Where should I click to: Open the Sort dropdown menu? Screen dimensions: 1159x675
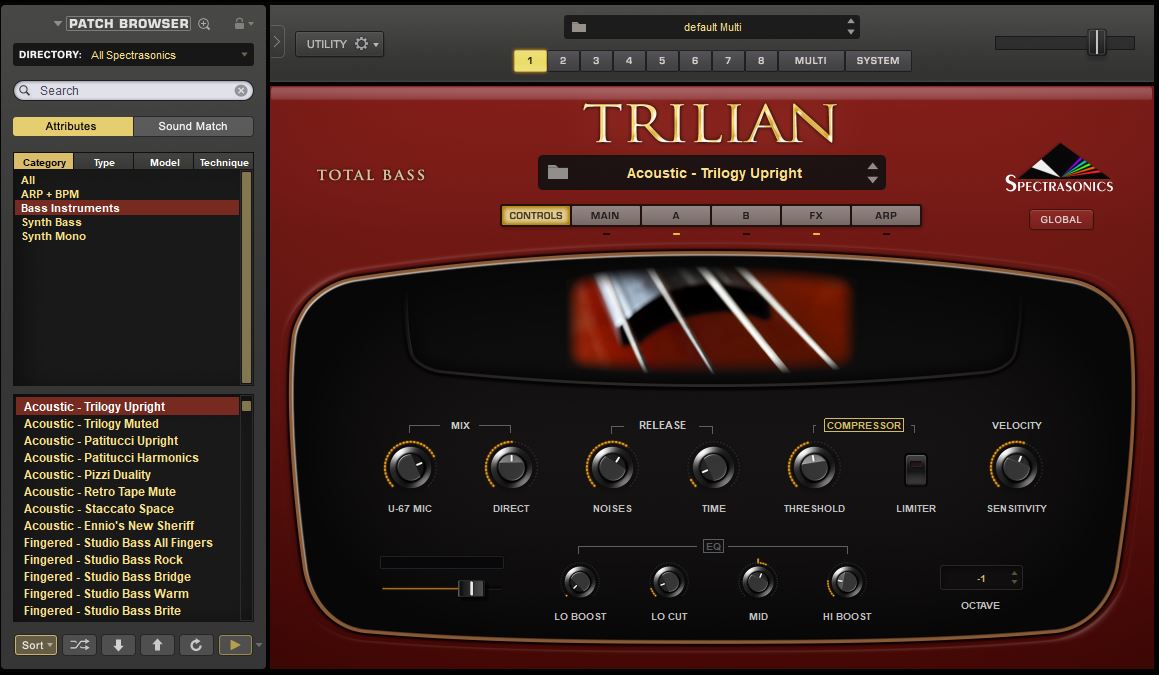tap(36, 645)
